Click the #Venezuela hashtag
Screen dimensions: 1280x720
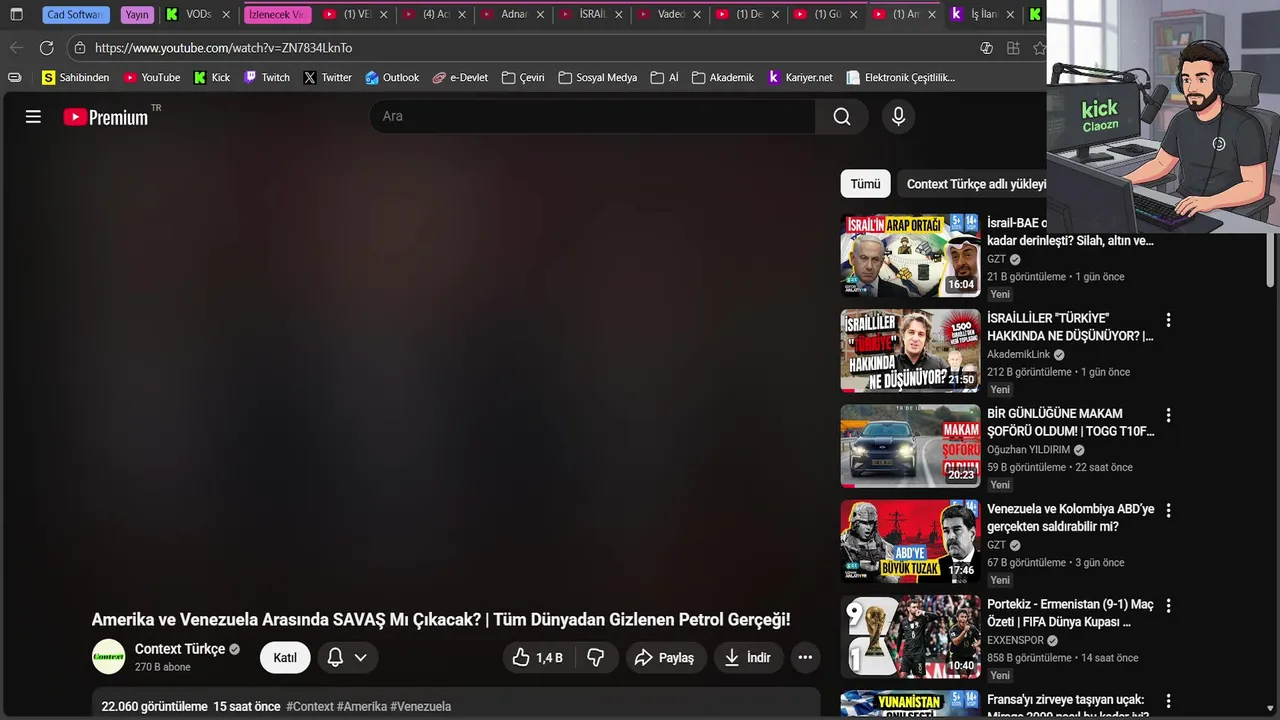(x=421, y=706)
